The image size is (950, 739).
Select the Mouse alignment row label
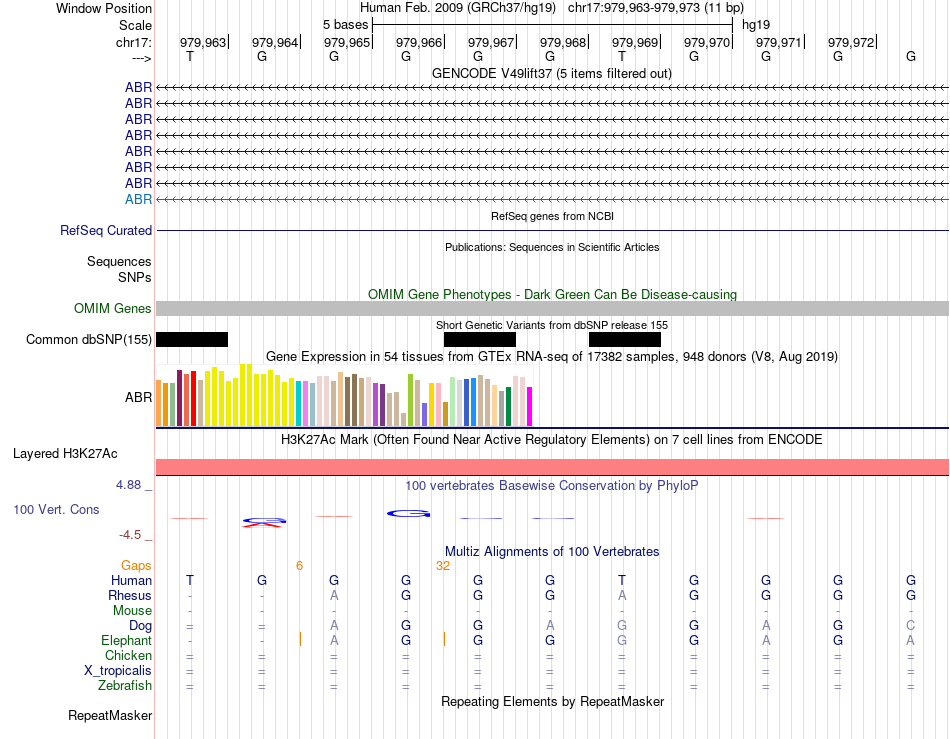click(132, 610)
